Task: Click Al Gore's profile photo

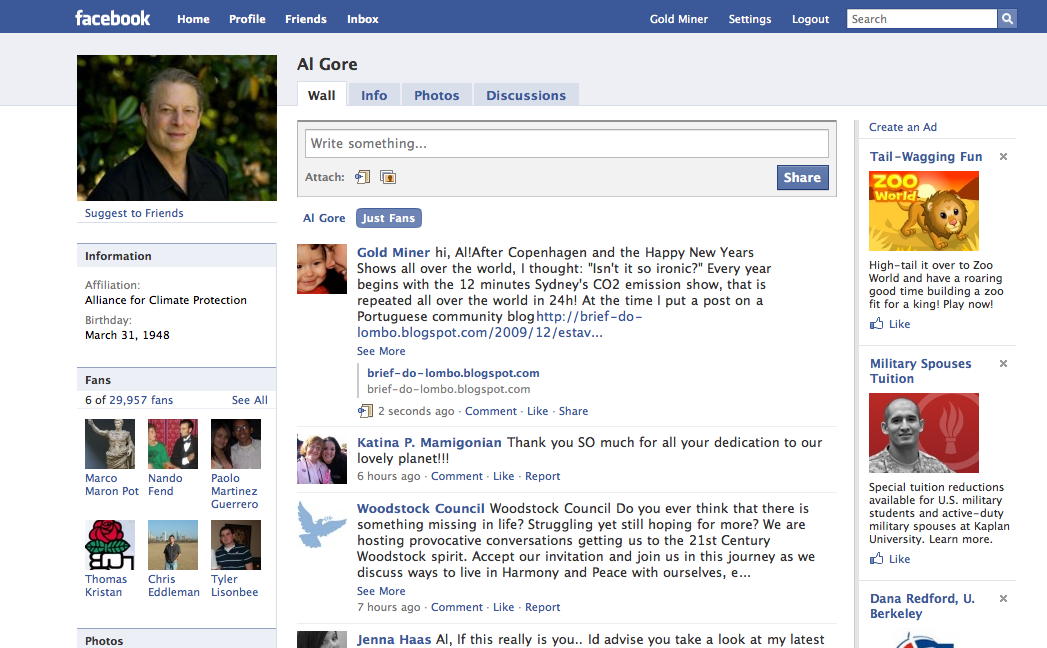Action: pyautogui.click(x=177, y=128)
